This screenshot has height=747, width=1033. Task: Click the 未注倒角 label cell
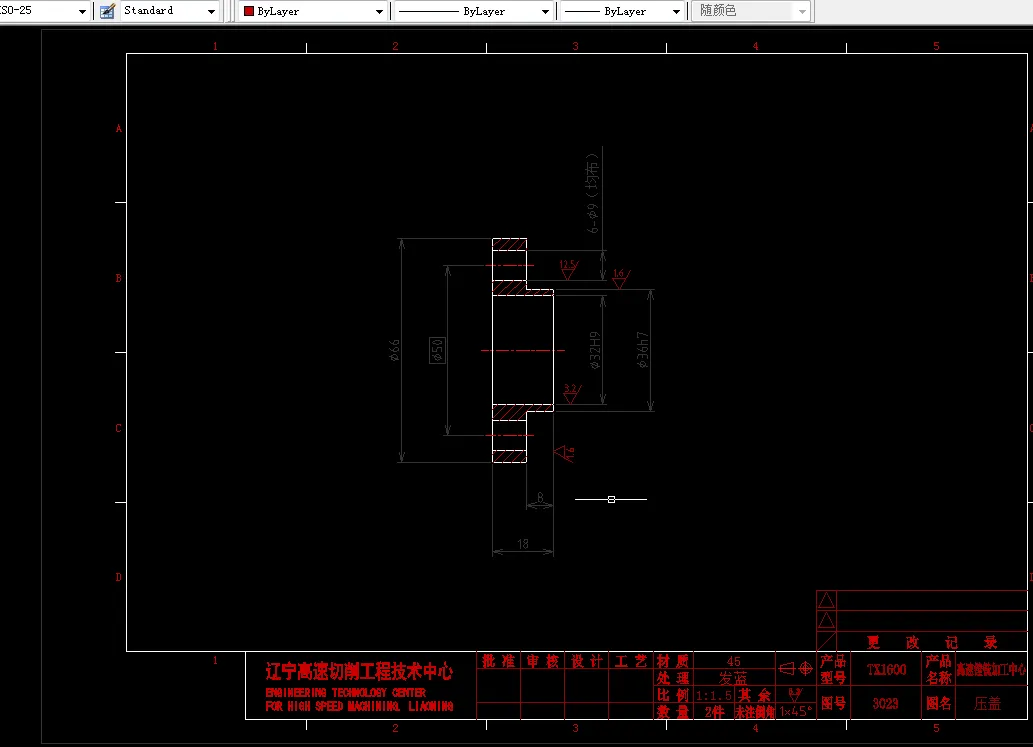(755, 712)
